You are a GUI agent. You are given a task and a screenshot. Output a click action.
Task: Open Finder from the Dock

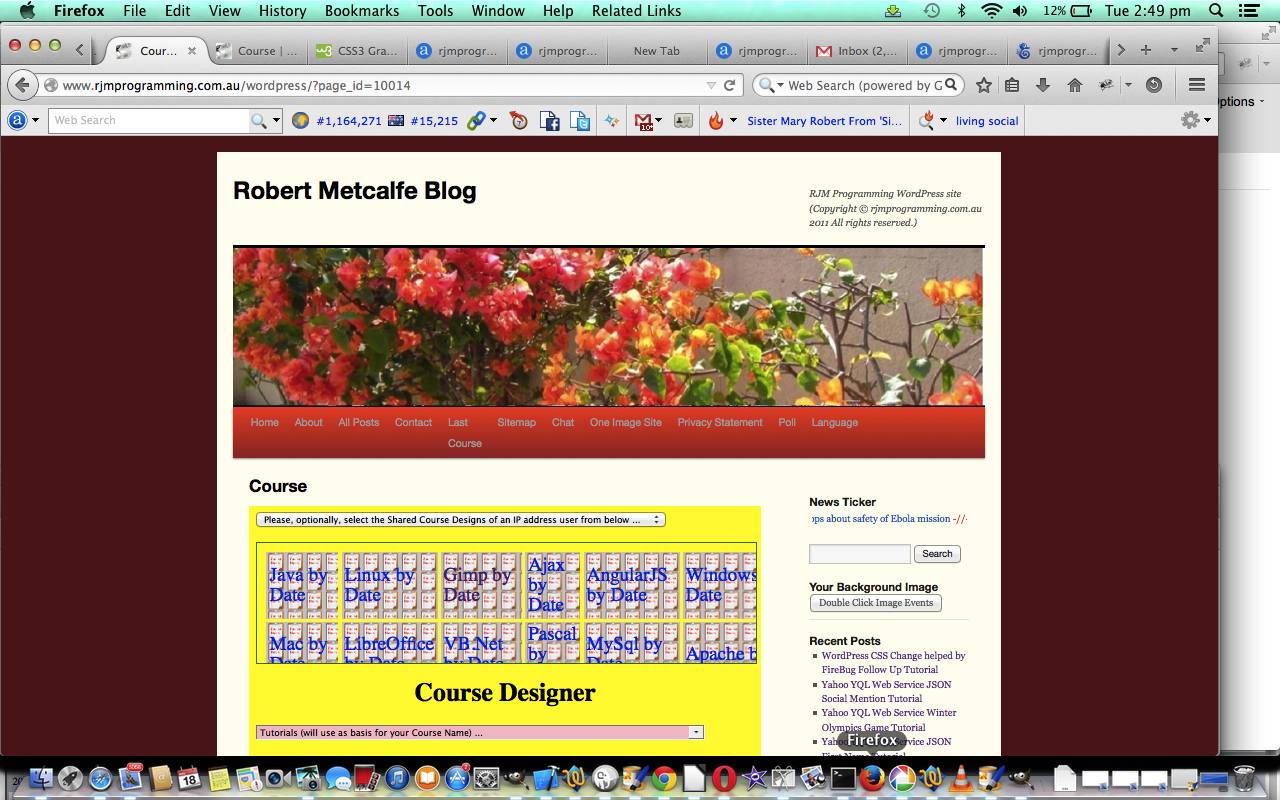[41, 777]
